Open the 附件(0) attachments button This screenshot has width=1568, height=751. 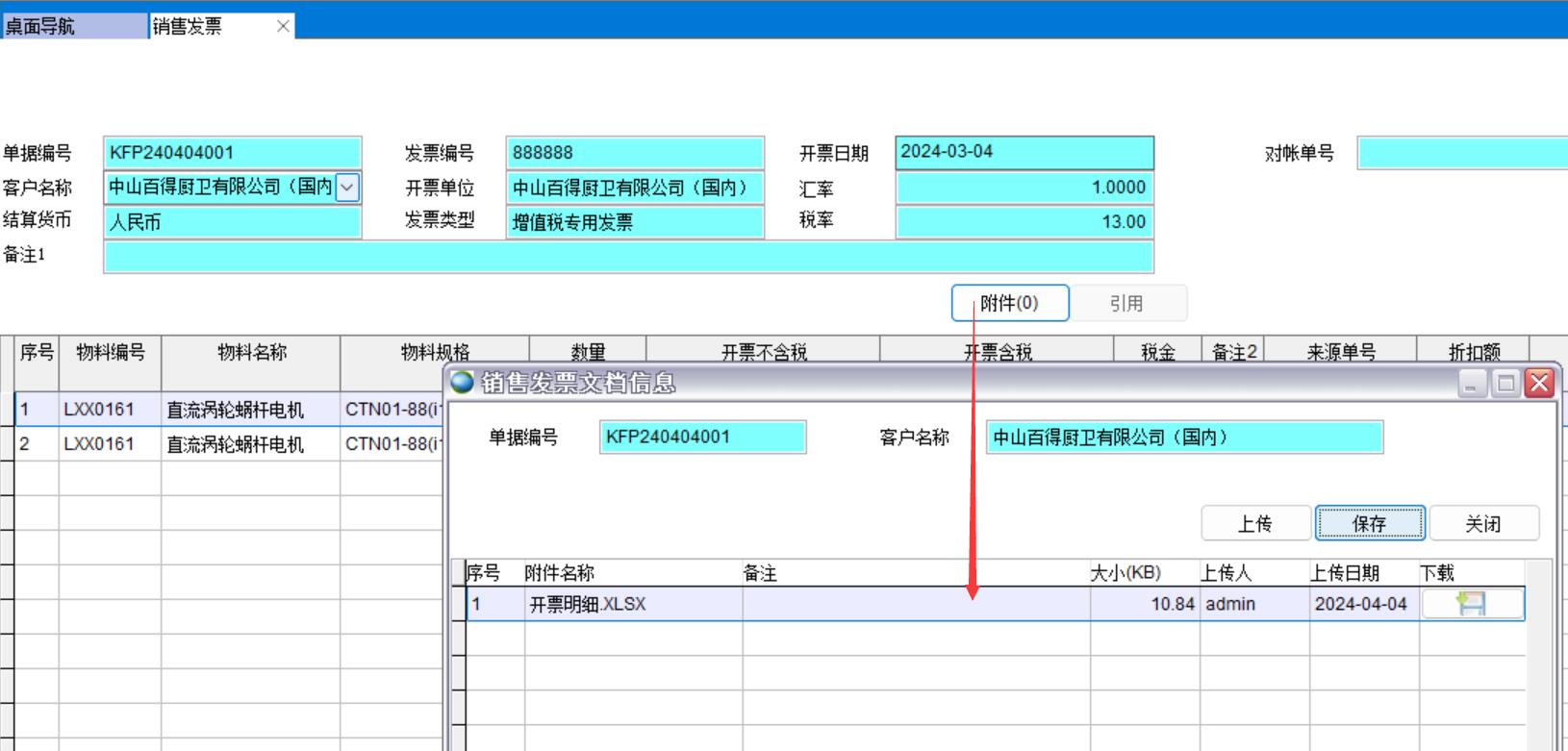coord(1009,303)
